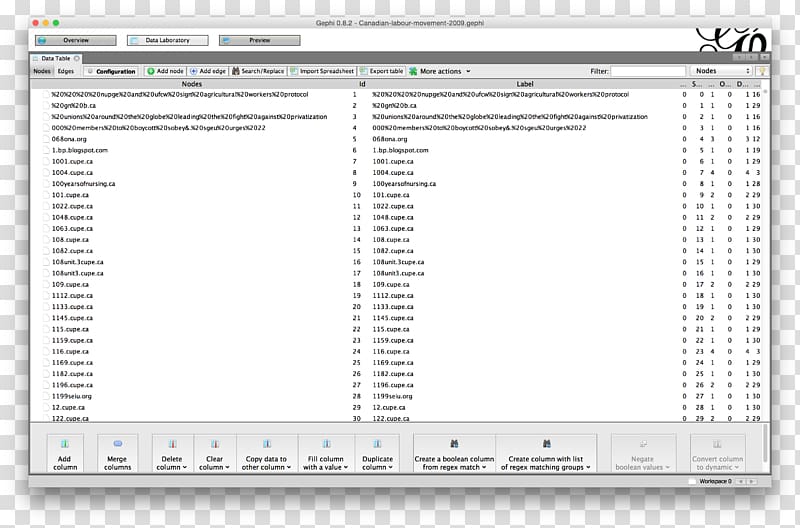800x528 pixels.
Task: Click the Add node button
Action: click(x=165, y=71)
